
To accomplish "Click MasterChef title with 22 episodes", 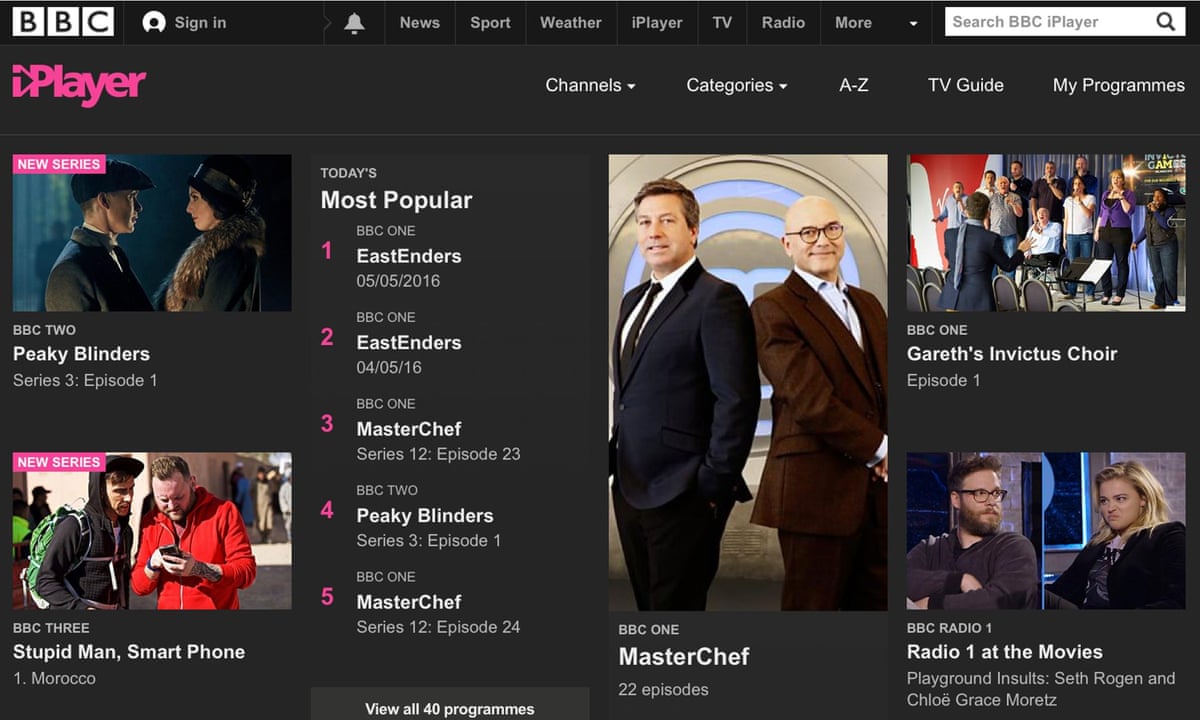I will click(684, 656).
